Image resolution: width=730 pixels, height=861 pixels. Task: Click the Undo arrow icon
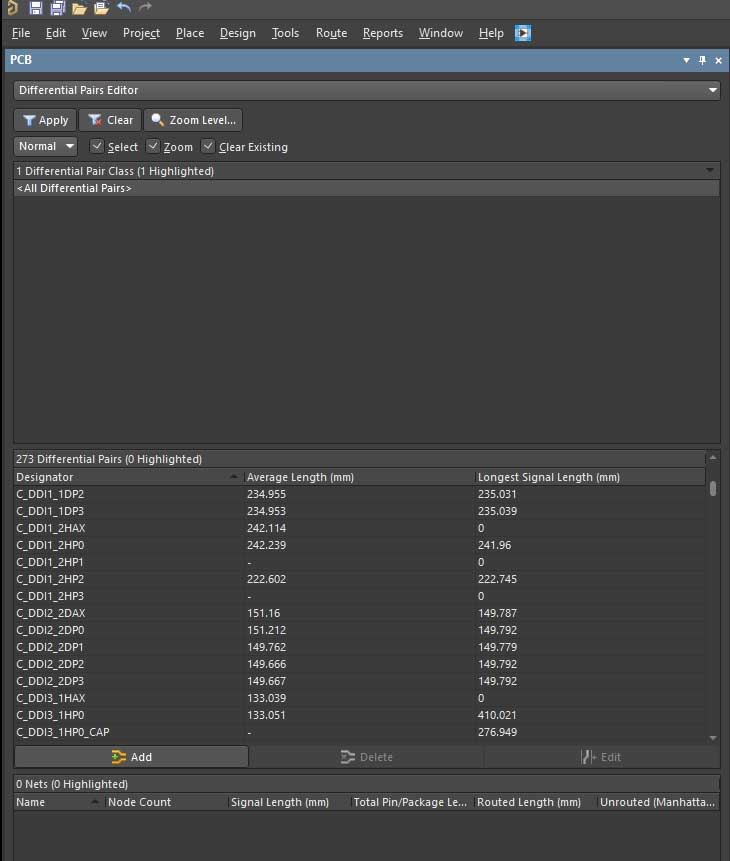pyautogui.click(x=124, y=8)
